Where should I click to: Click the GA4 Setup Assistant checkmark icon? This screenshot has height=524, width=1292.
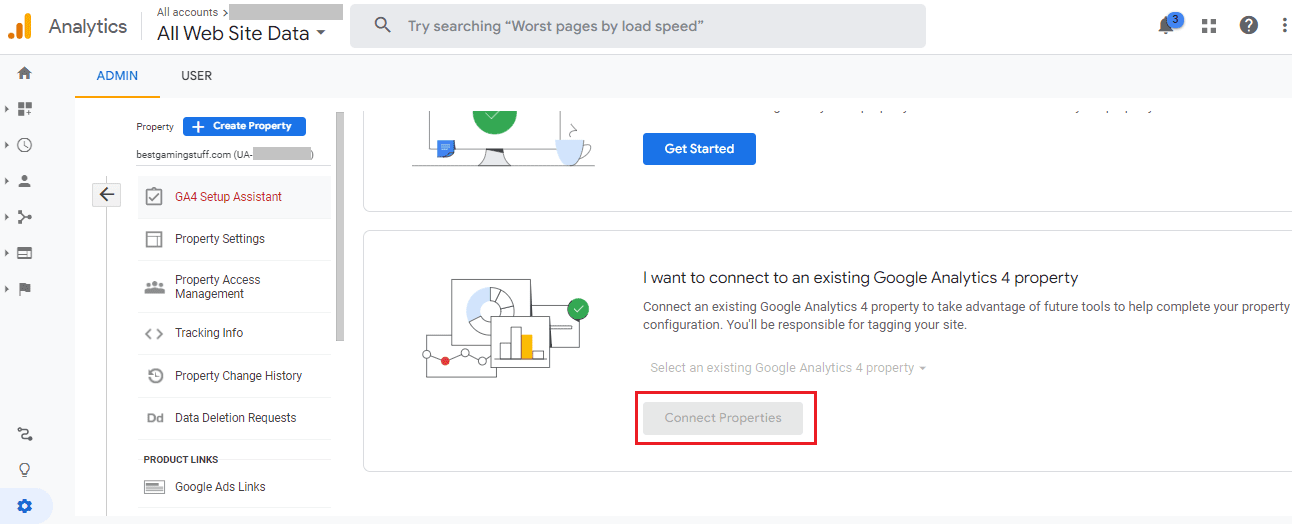(154, 197)
